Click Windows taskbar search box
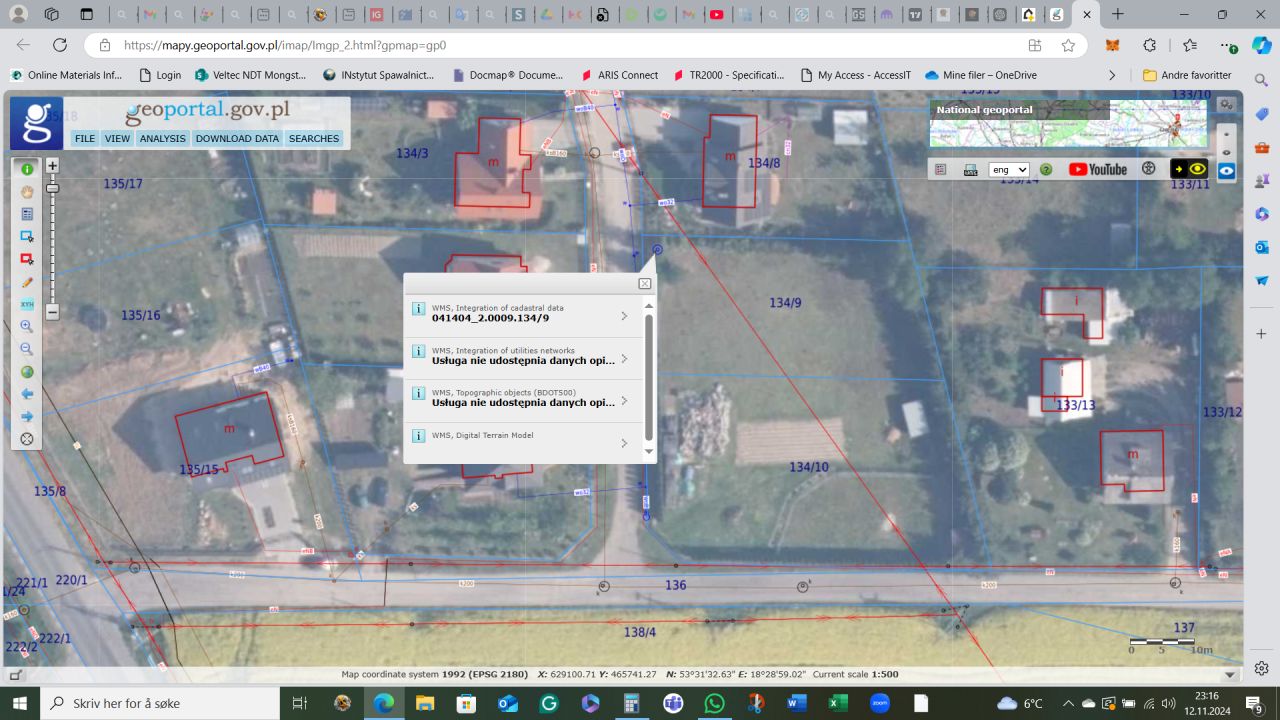This screenshot has width=1280, height=720. tap(162, 704)
